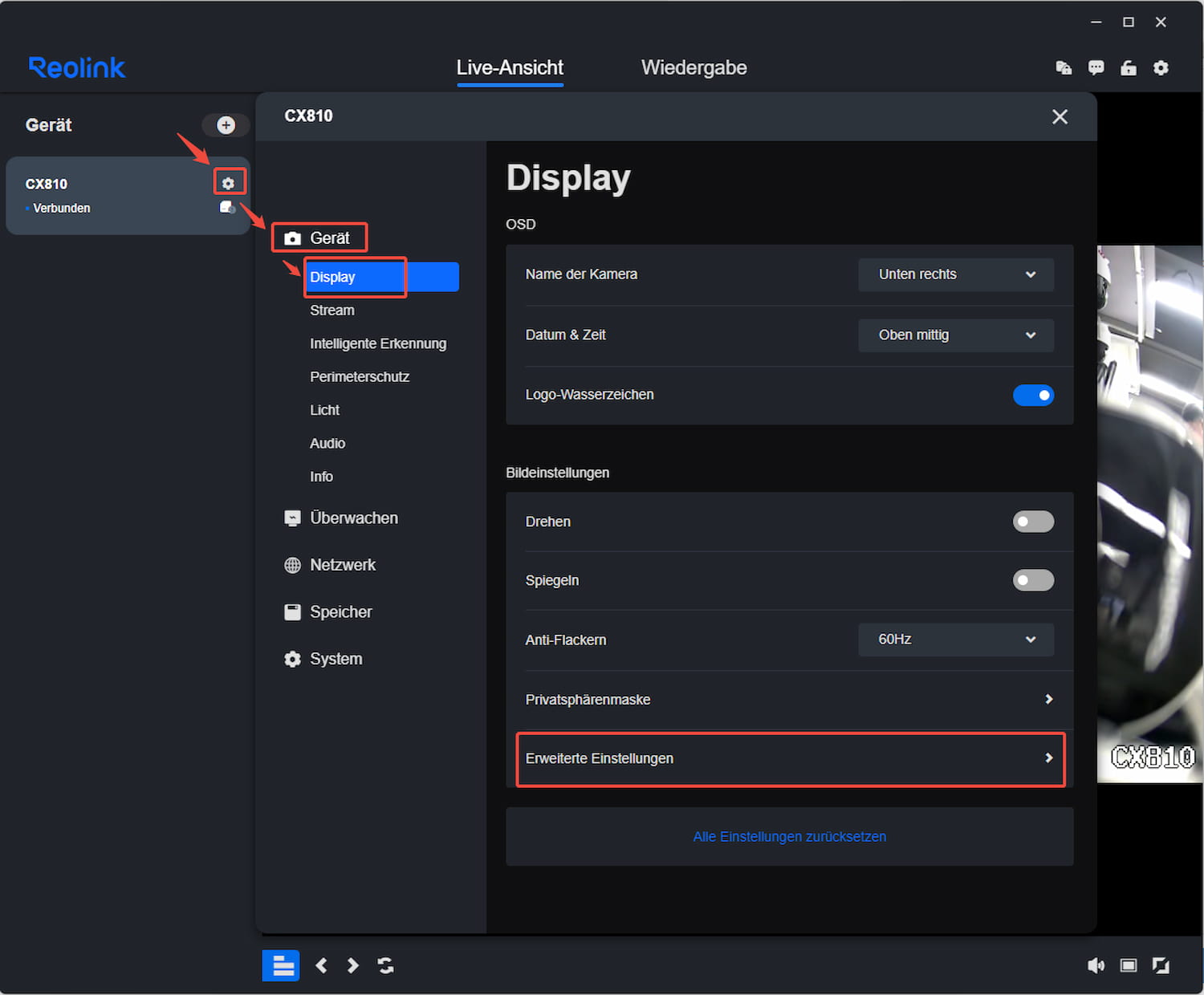Enter fullscreen with expand icon
The width and height of the screenshot is (1204, 995).
tap(1161, 965)
